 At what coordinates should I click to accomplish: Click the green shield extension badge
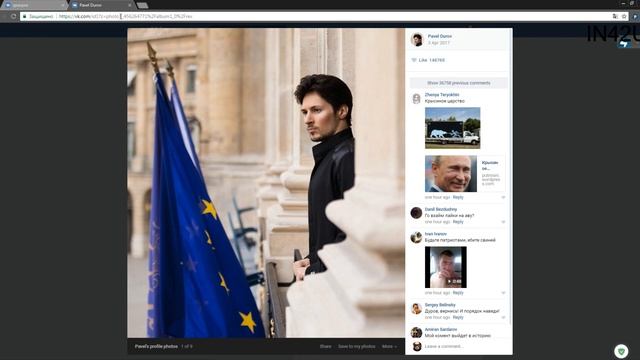(x=621, y=351)
